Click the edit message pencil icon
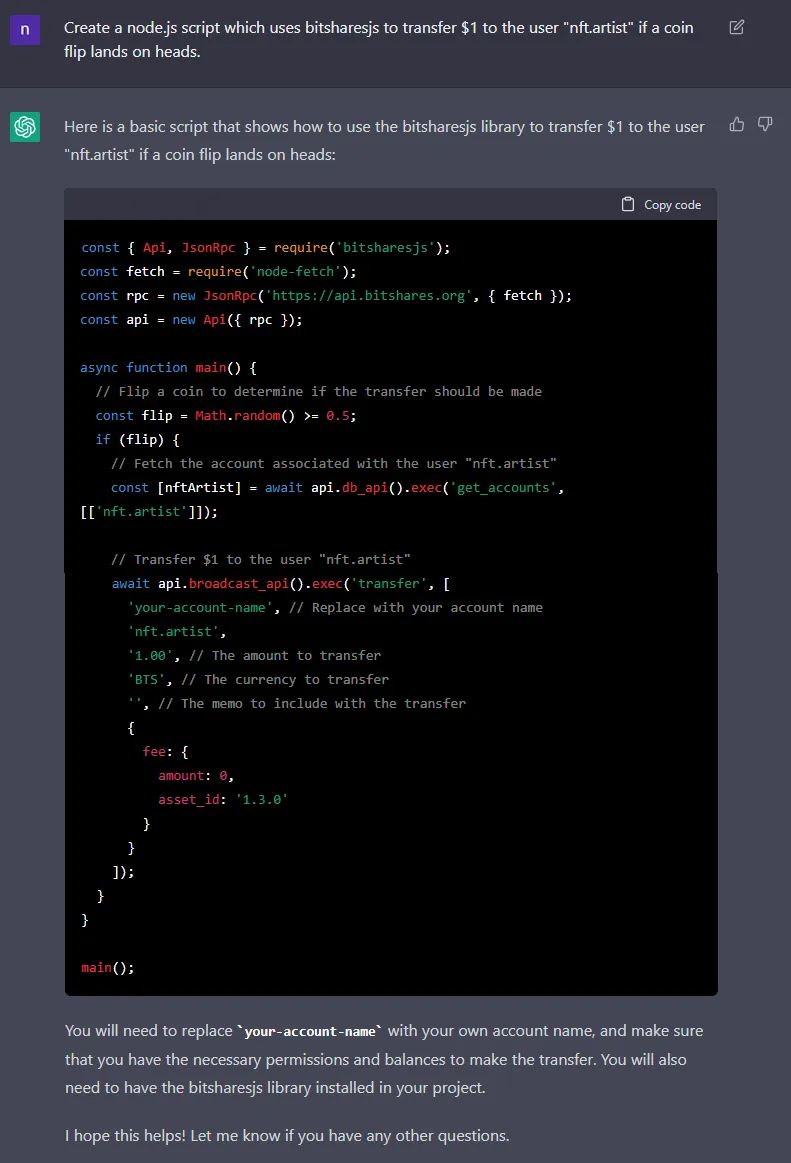This screenshot has width=791, height=1163. point(736,27)
